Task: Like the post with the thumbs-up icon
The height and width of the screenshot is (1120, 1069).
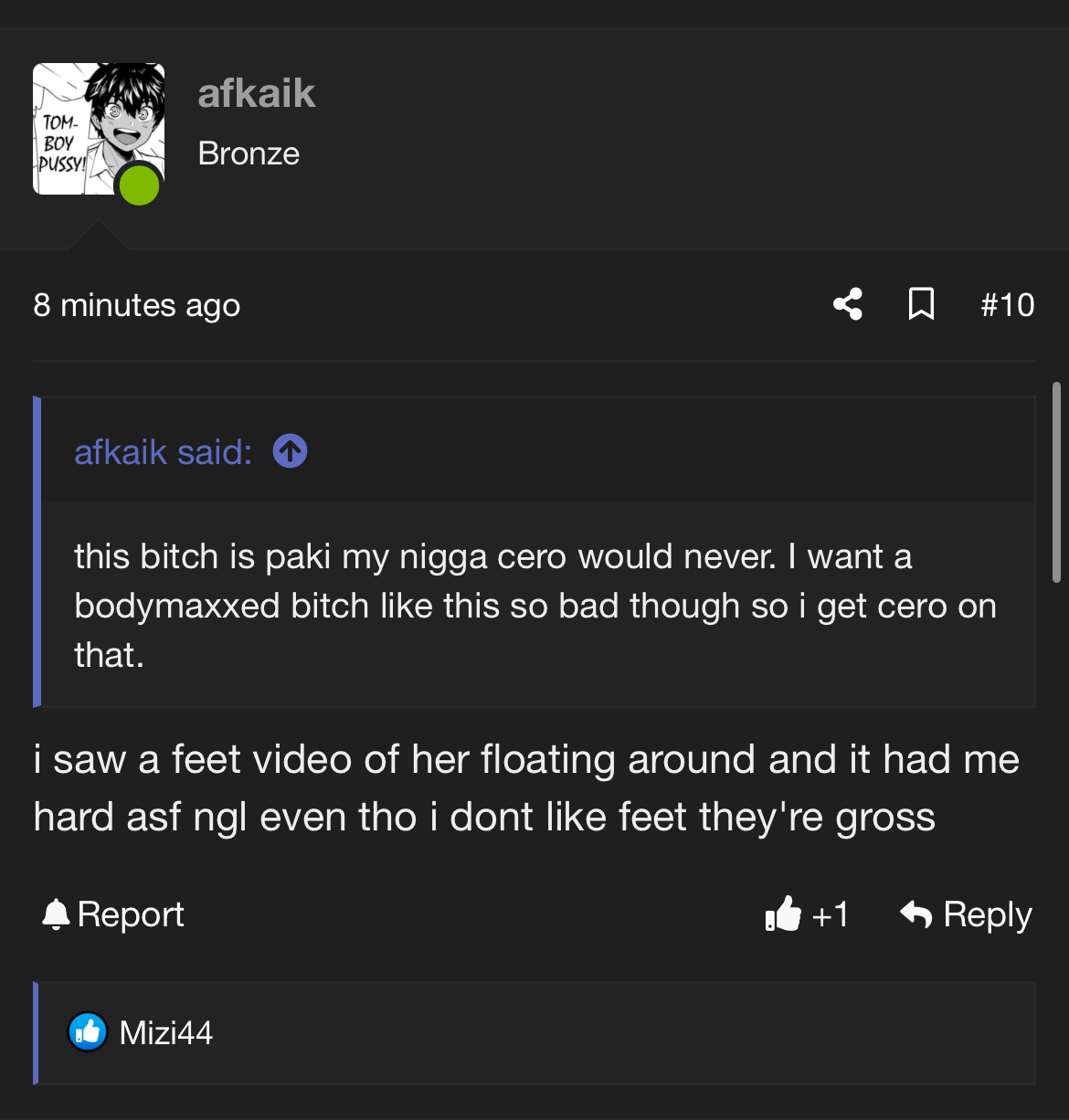Action: [x=783, y=914]
